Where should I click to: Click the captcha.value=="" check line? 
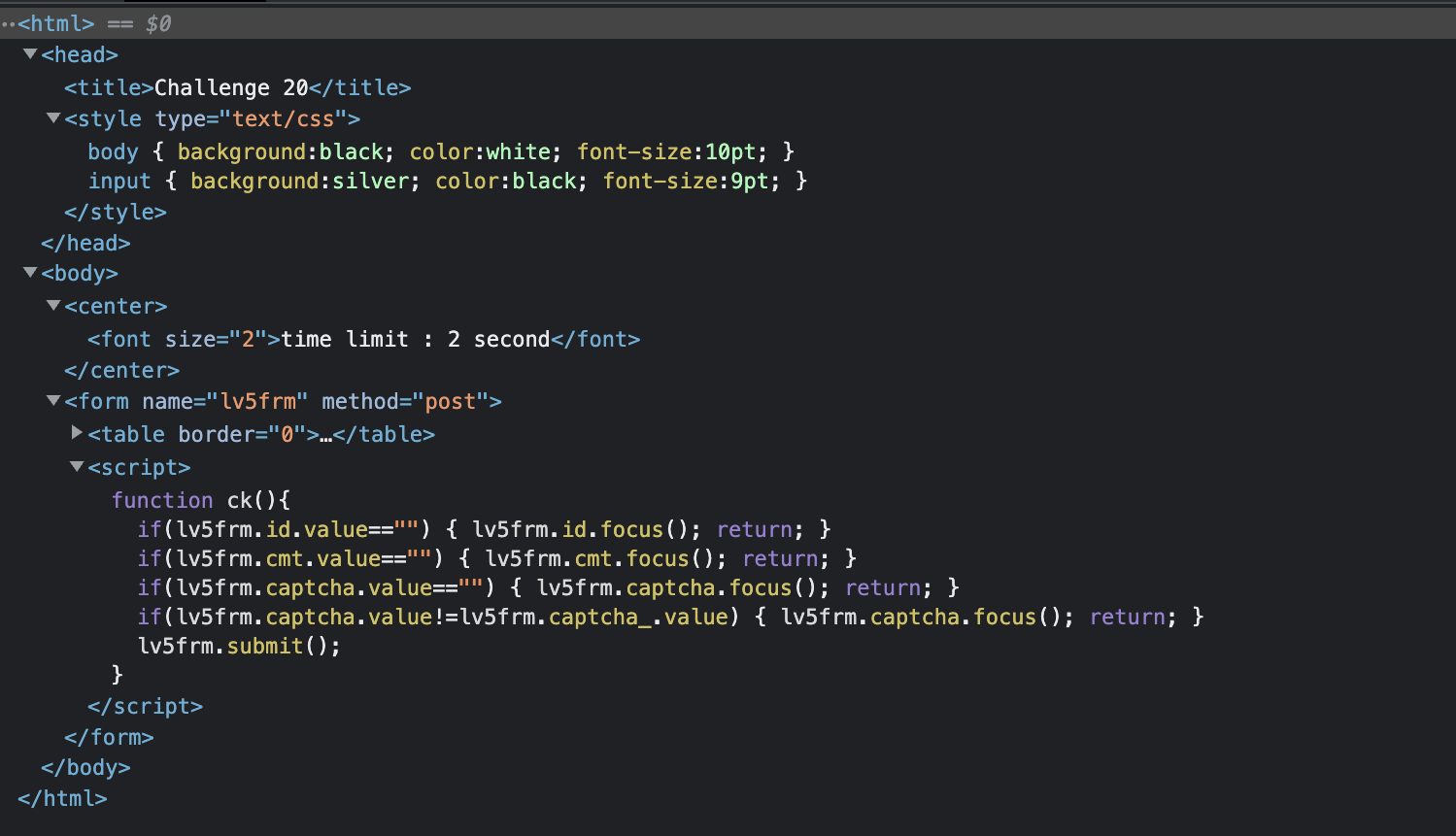click(x=549, y=587)
